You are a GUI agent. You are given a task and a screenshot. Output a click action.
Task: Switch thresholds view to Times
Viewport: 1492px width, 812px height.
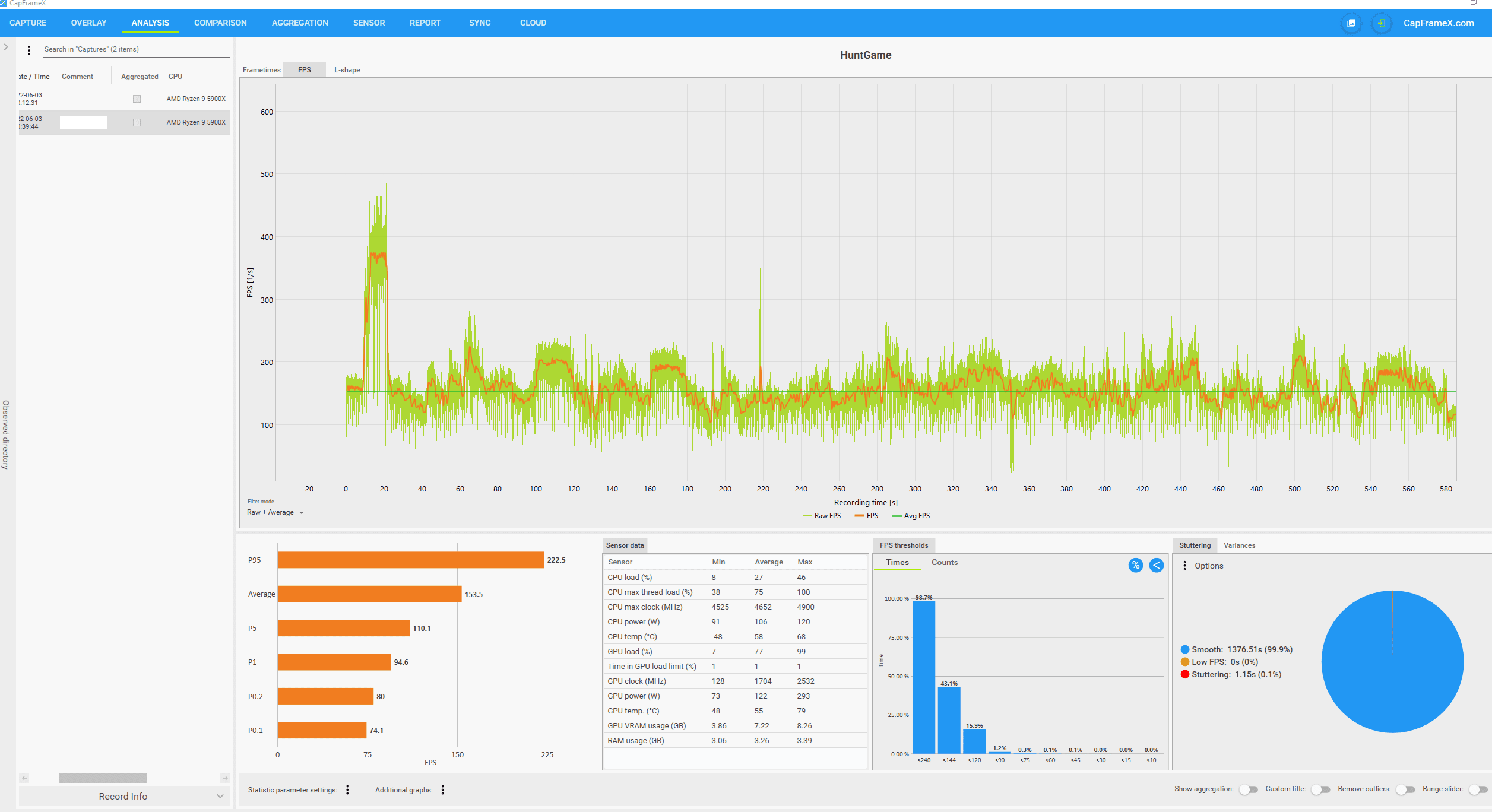pos(897,562)
